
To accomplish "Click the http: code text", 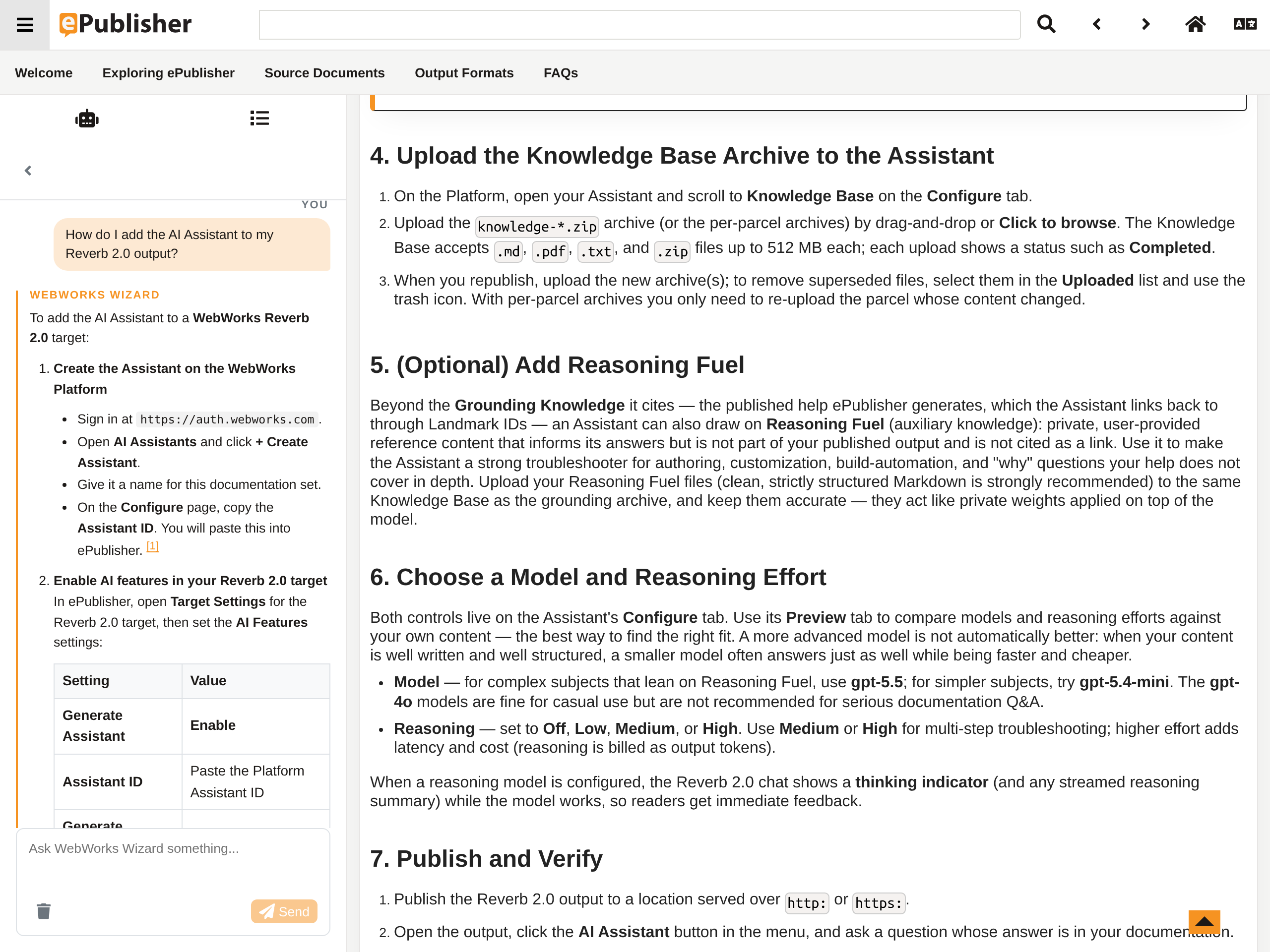I will 807,903.
